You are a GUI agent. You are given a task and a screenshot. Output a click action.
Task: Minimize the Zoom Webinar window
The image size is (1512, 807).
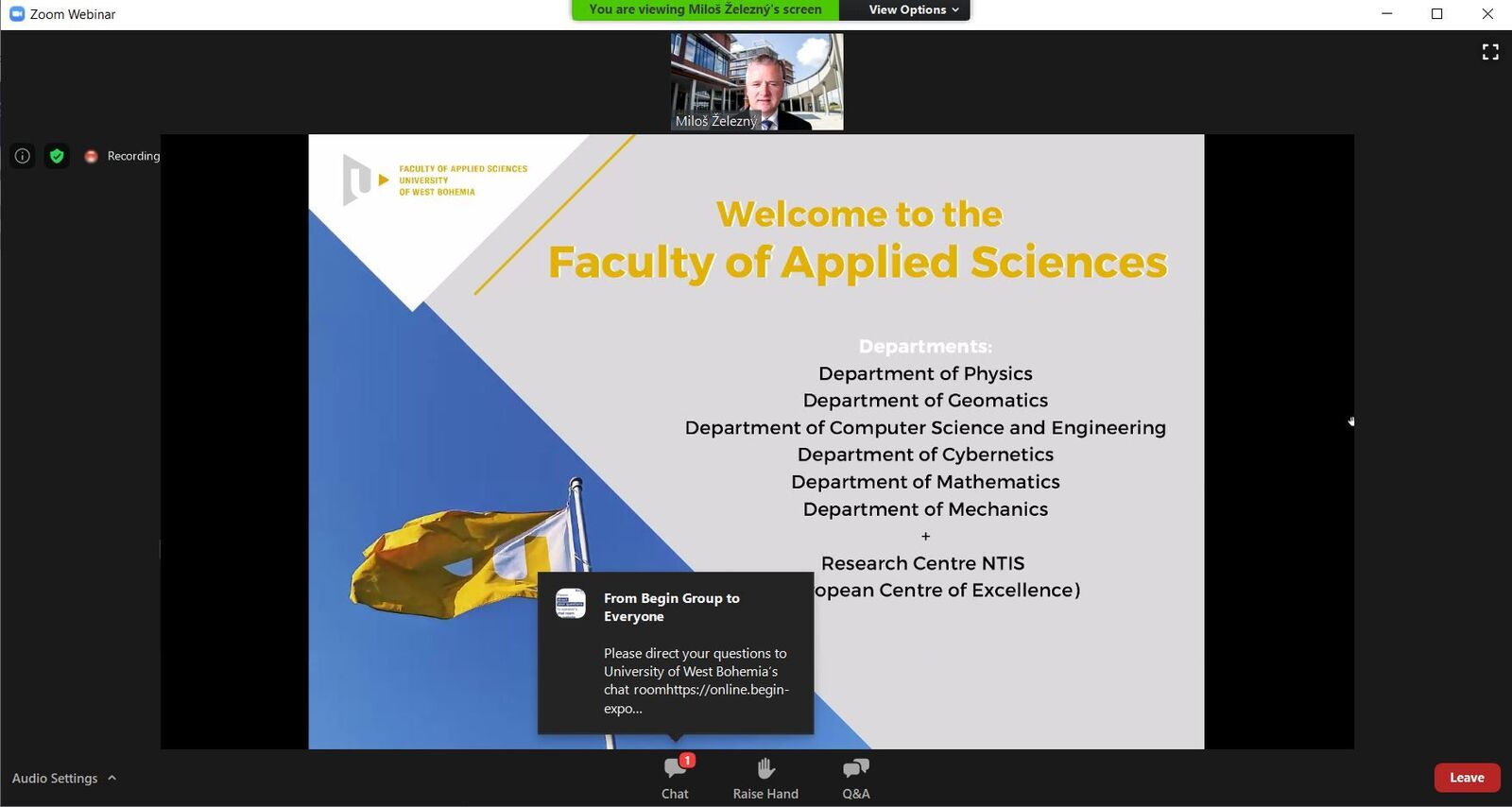(1386, 14)
